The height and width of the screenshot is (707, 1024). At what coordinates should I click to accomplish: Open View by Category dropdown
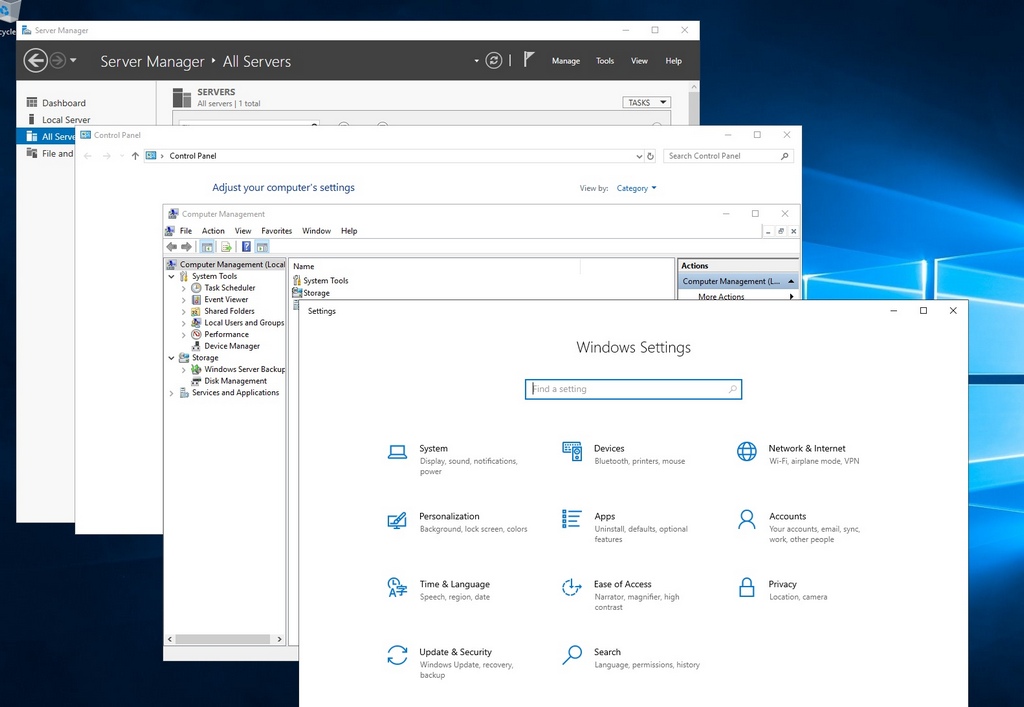[x=636, y=188]
